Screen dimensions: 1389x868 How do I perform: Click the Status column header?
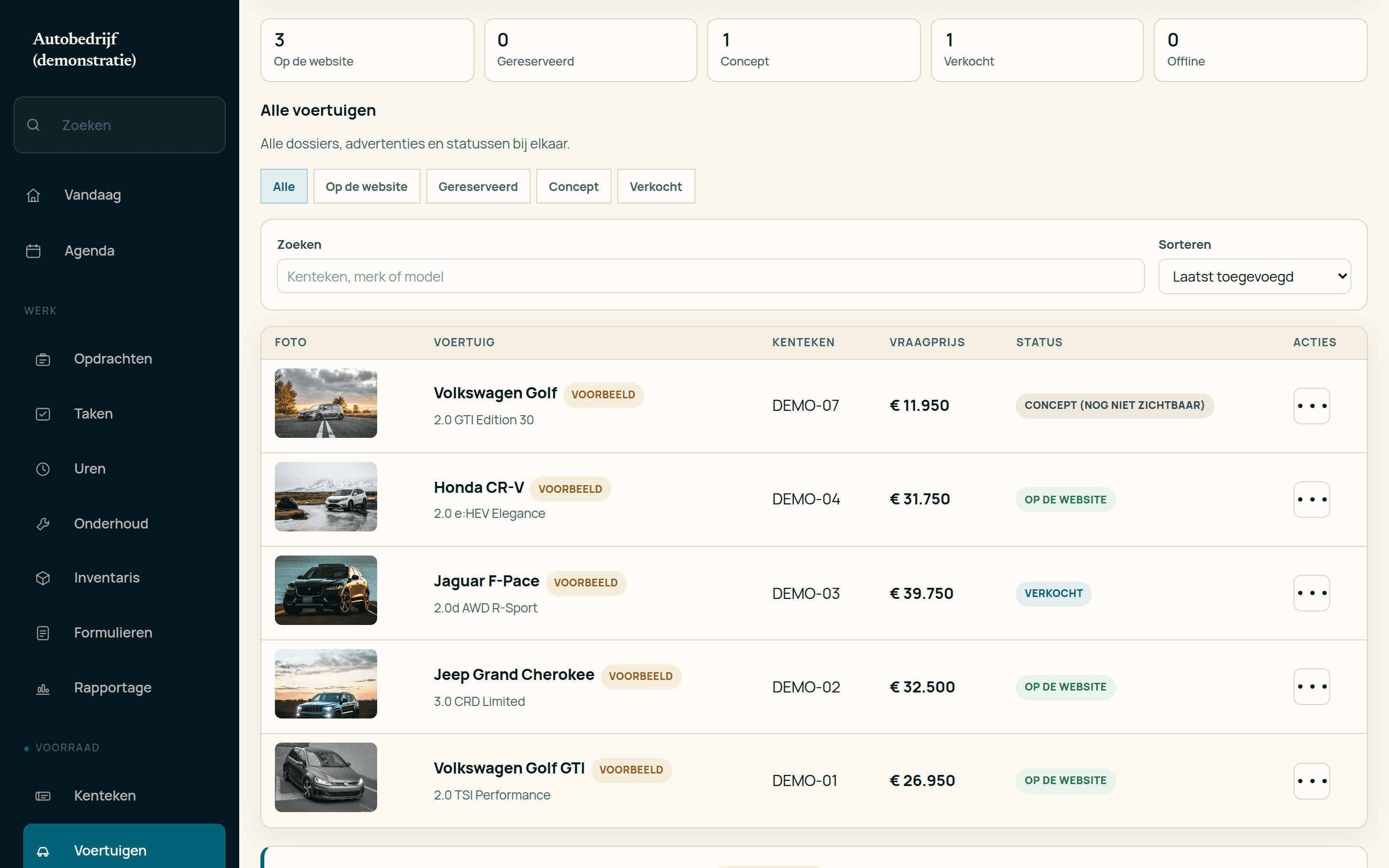(1039, 342)
